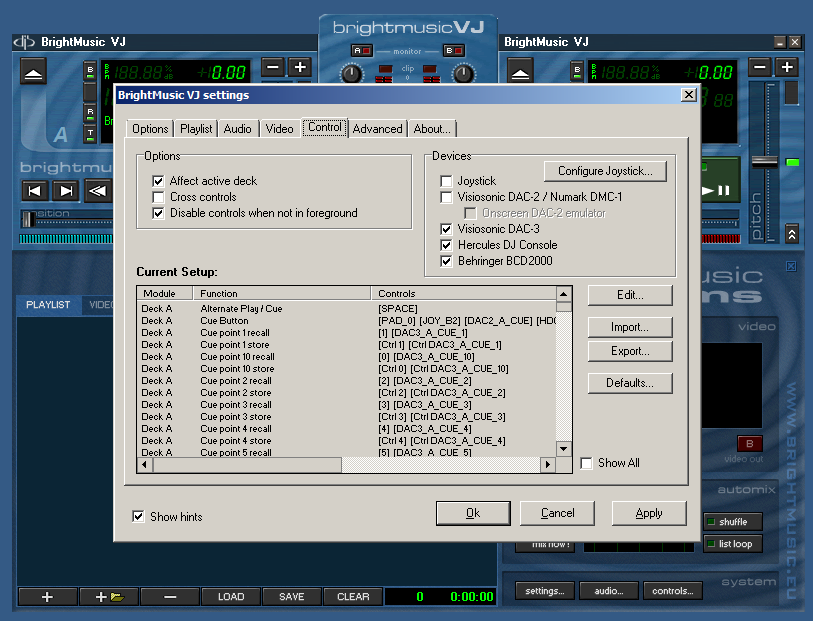
Task: Open controls... in the system panel
Action: (x=673, y=591)
